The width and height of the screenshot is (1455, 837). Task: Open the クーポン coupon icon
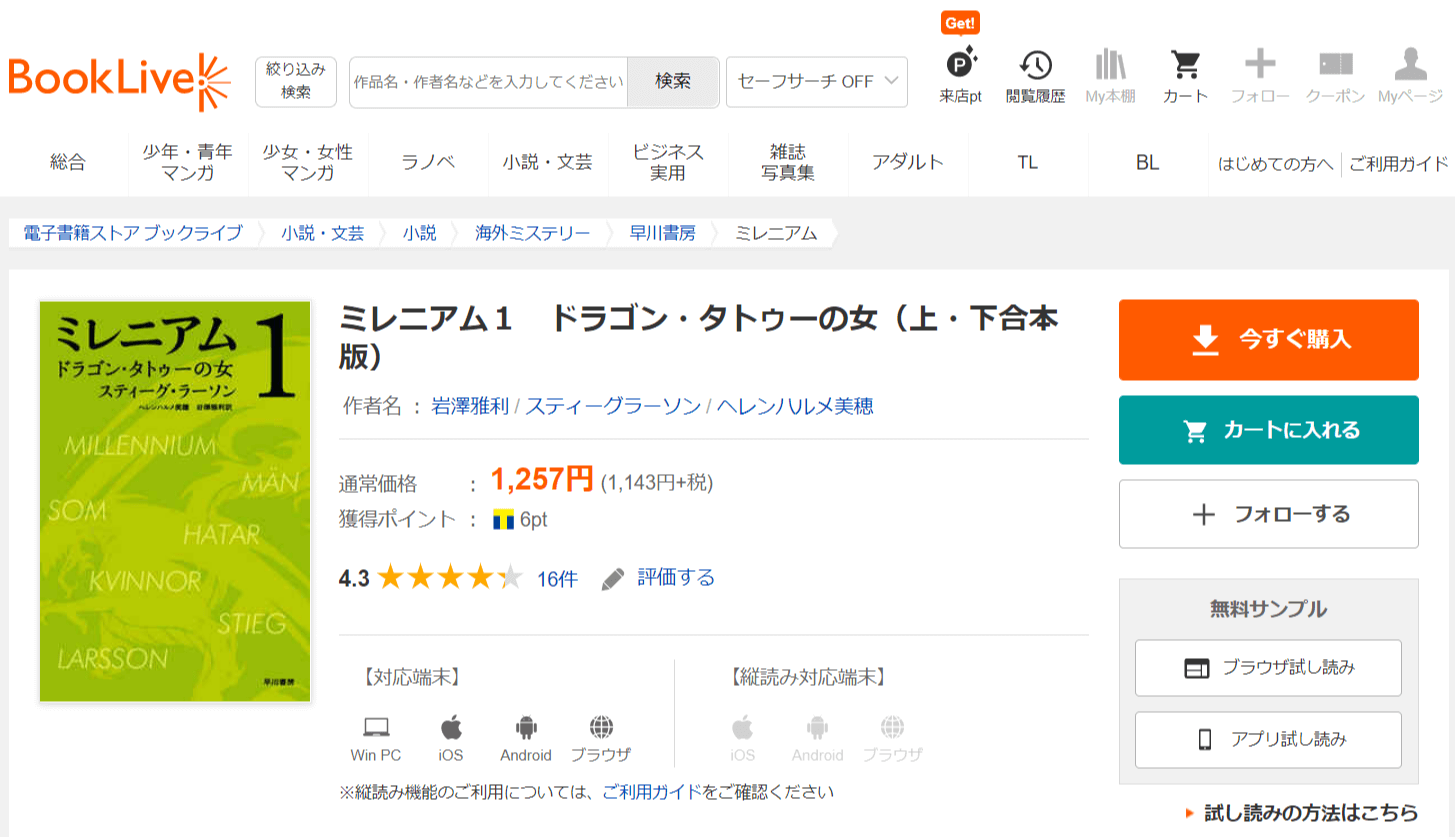[x=1335, y=67]
